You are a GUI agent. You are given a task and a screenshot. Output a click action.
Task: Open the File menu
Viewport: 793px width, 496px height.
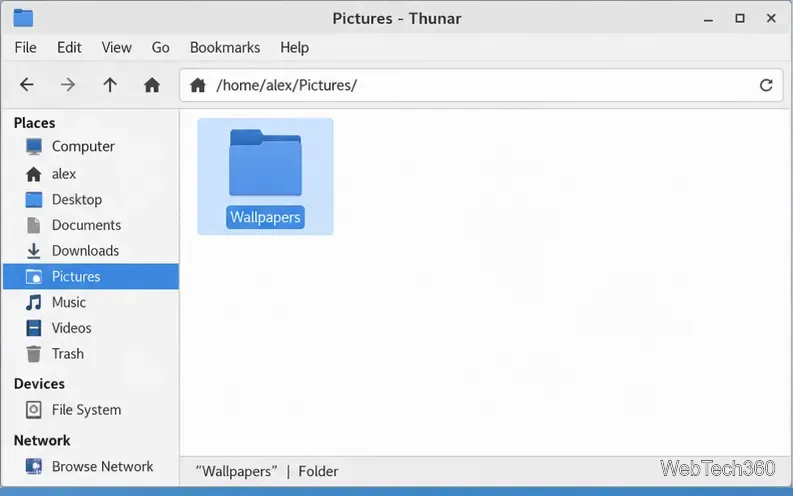pyautogui.click(x=25, y=48)
